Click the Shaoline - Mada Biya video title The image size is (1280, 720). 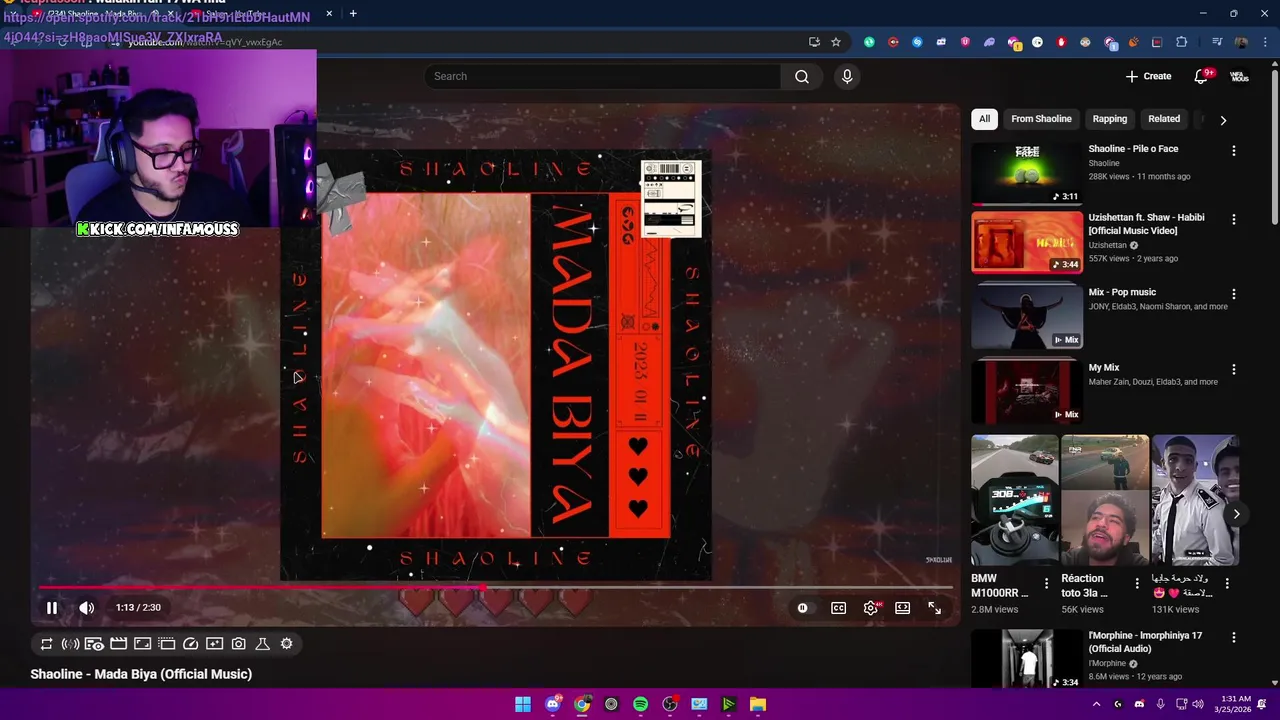pos(141,674)
